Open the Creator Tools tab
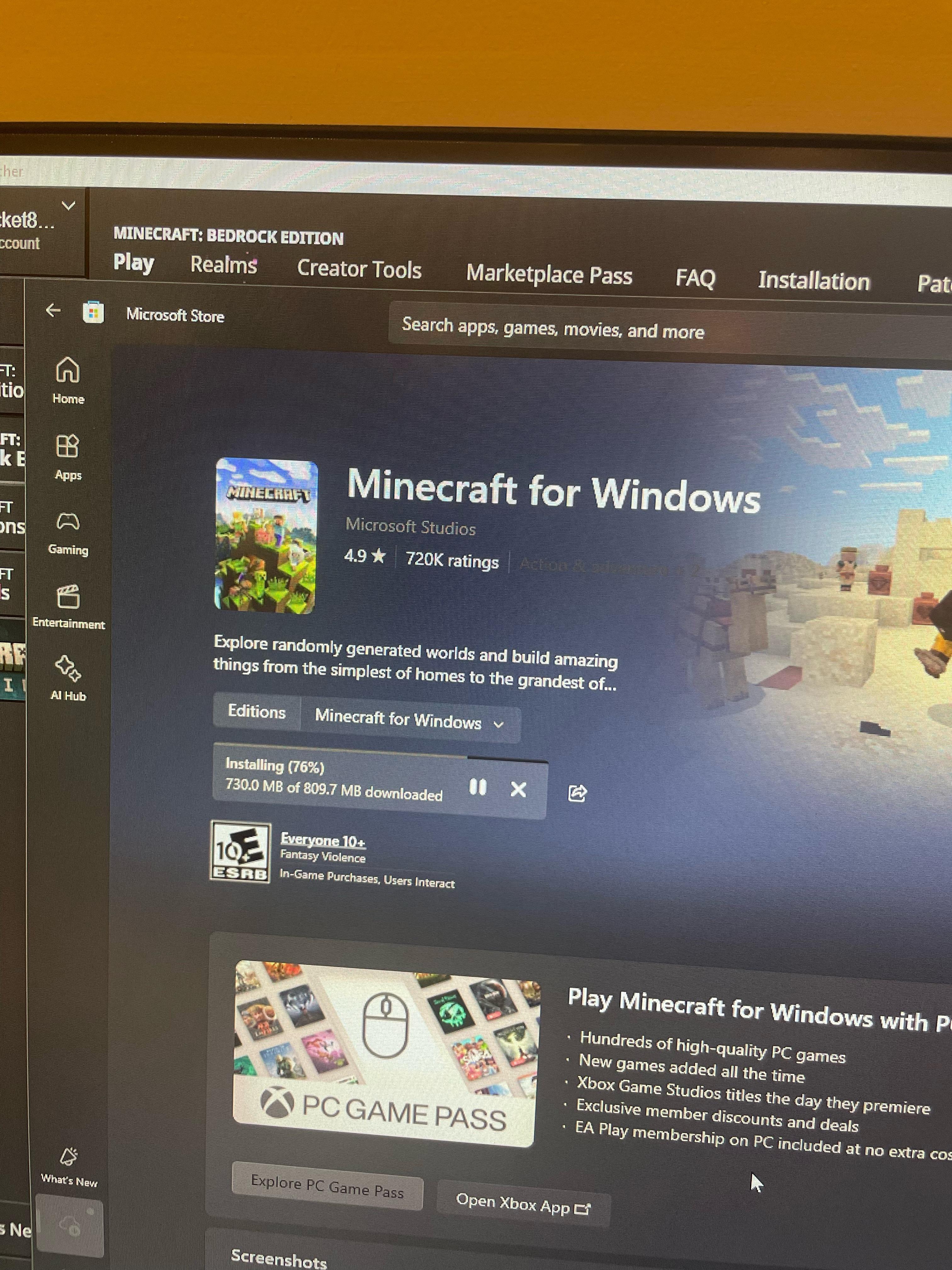 [x=359, y=269]
